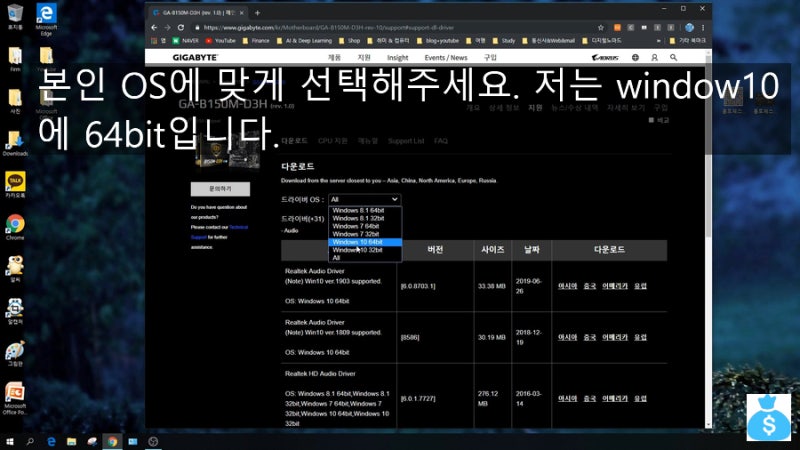Open the blog+youtube bookmark folder
The width and height of the screenshot is (800, 450).
(438, 41)
